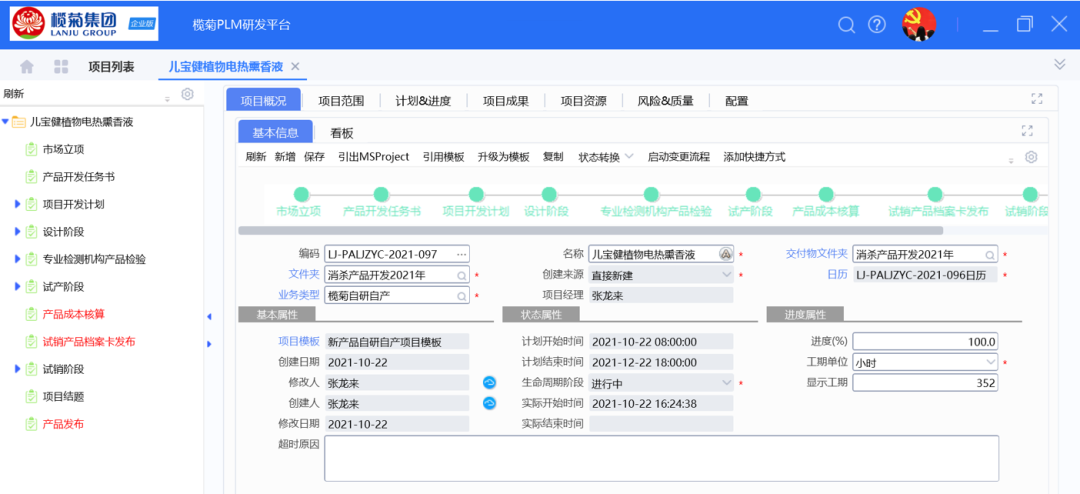Image resolution: width=1080 pixels, height=494 pixels.
Task: Maximize the 项目概况 panel with fullscreen icon
Action: tap(1037, 99)
